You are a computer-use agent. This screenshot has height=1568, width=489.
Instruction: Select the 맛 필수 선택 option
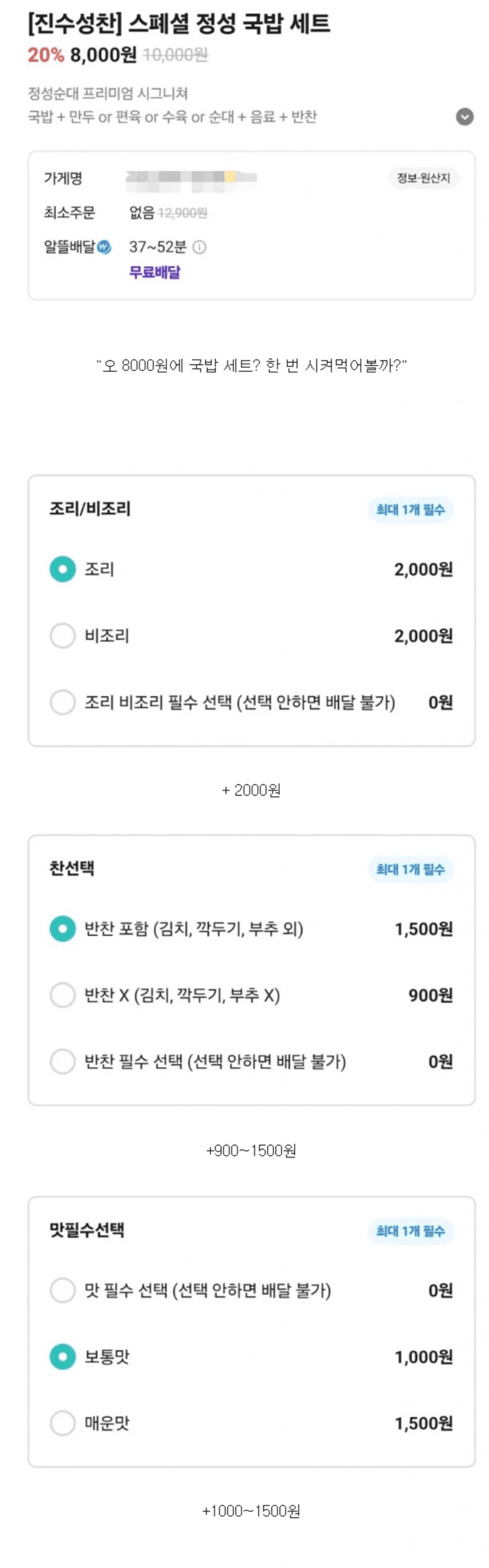point(62,1292)
